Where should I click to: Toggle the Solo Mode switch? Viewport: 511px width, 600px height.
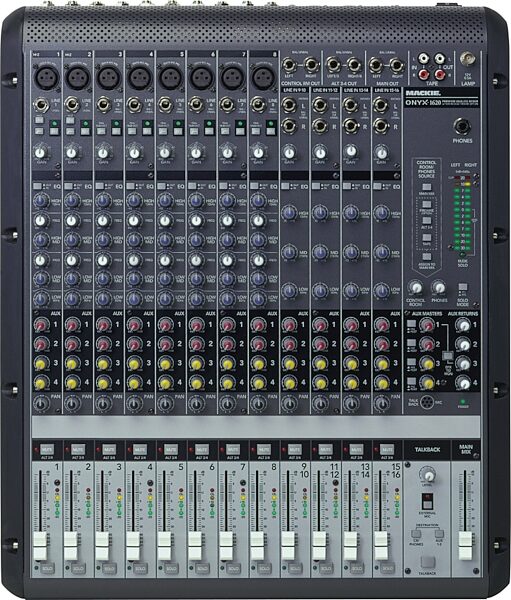[463, 287]
